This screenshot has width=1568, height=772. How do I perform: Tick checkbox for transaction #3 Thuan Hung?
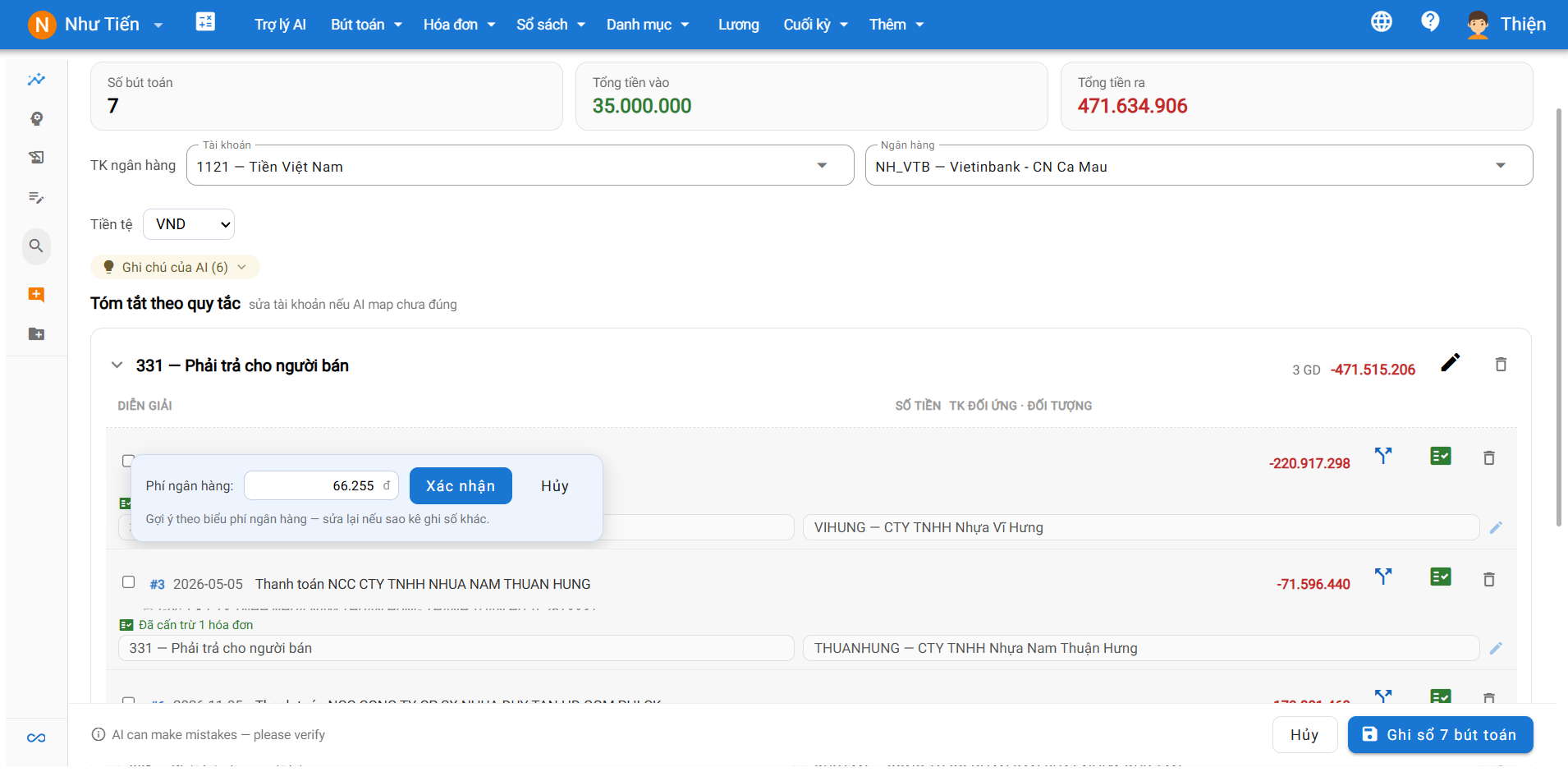128,582
